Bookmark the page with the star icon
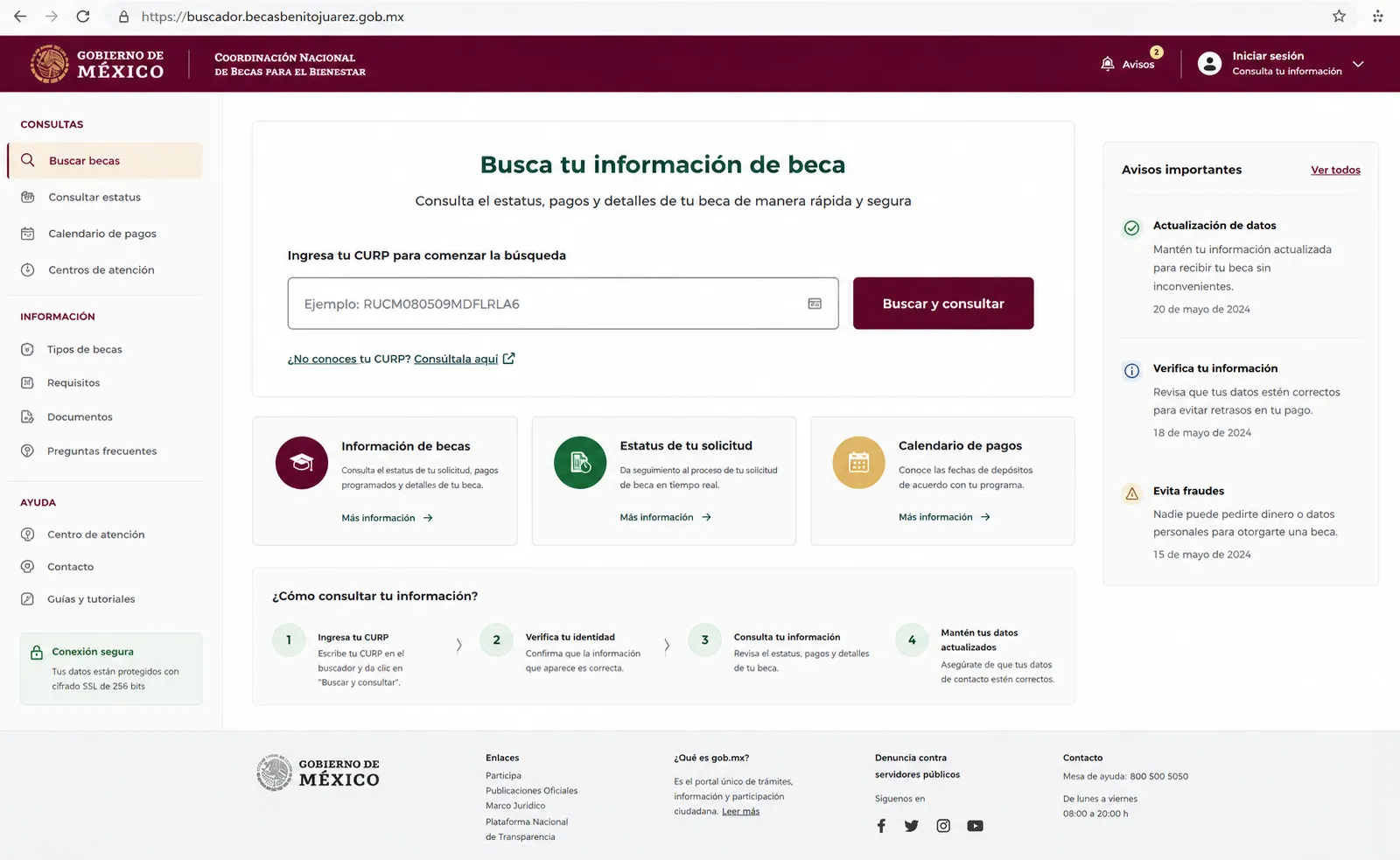The image size is (1400, 860). 1339,17
